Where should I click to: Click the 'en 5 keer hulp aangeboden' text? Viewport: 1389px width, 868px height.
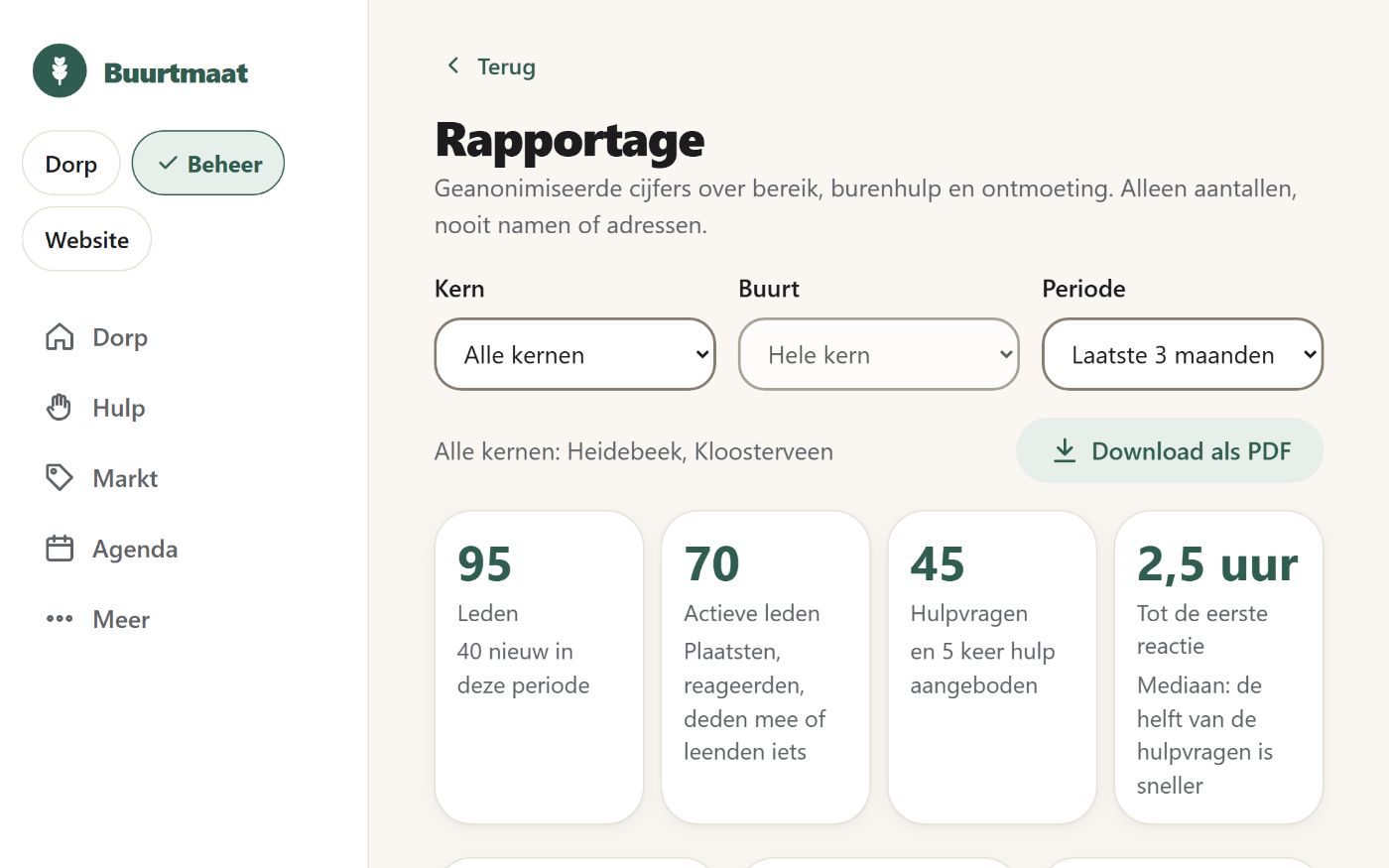pos(982,668)
